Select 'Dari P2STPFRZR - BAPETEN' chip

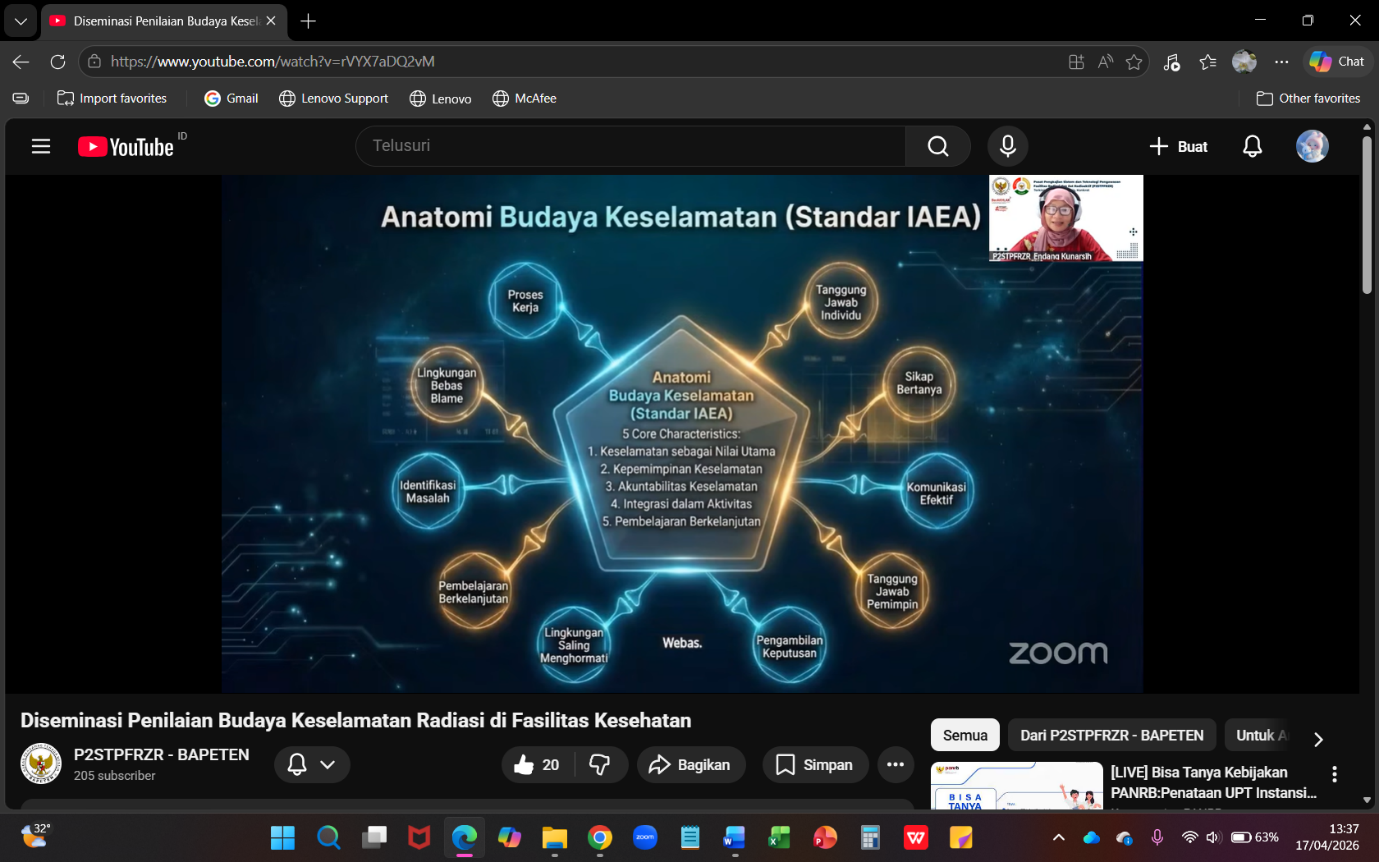click(1111, 735)
